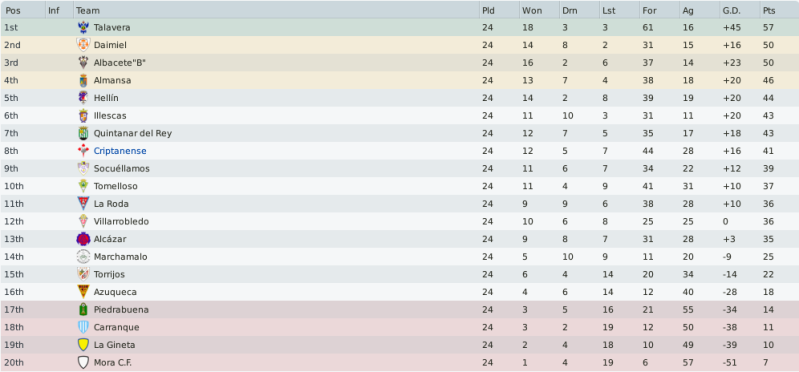The width and height of the screenshot is (799, 372).
Task: Select the Almansa team badge
Action: 83,81
